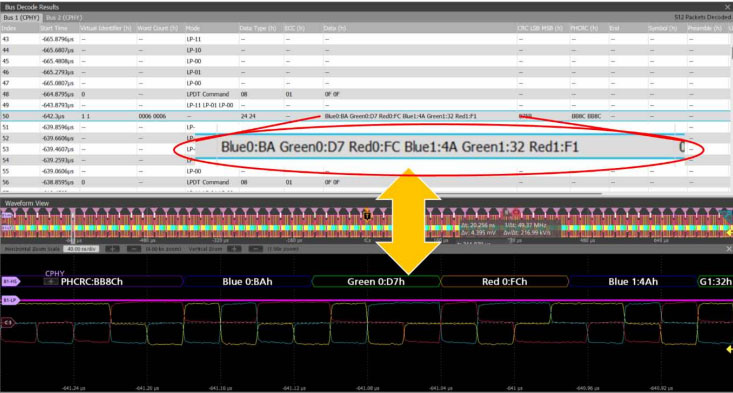Screen dimensions: 733x393
Task: Expand the CPHY bus plus box
Action: click(50, 282)
